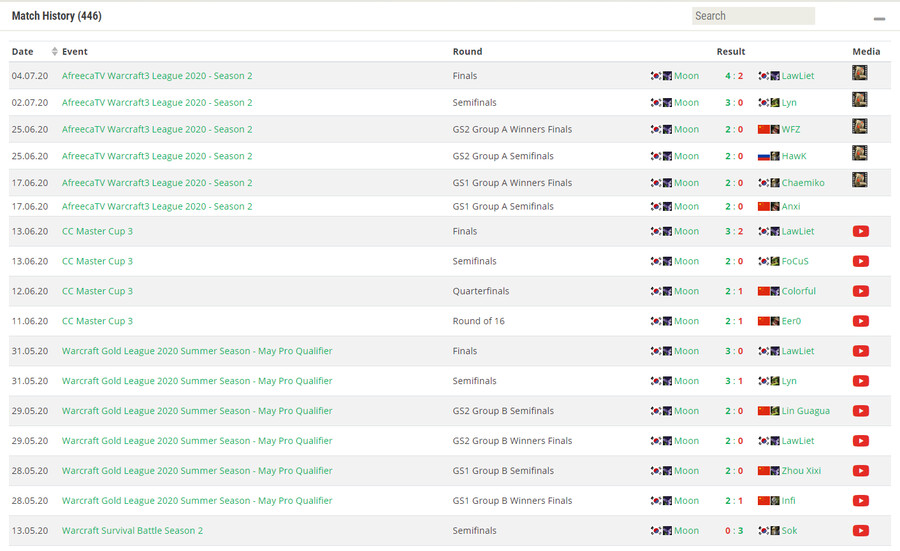Open YouTube video for CC Master Cup 3 Finals
This screenshot has width=900, height=551.
pyautogui.click(x=860, y=231)
